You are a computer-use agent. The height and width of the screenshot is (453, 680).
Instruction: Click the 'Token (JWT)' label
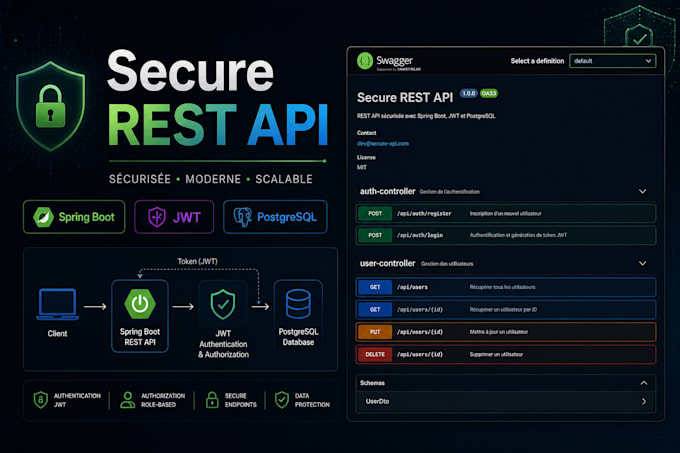197,261
